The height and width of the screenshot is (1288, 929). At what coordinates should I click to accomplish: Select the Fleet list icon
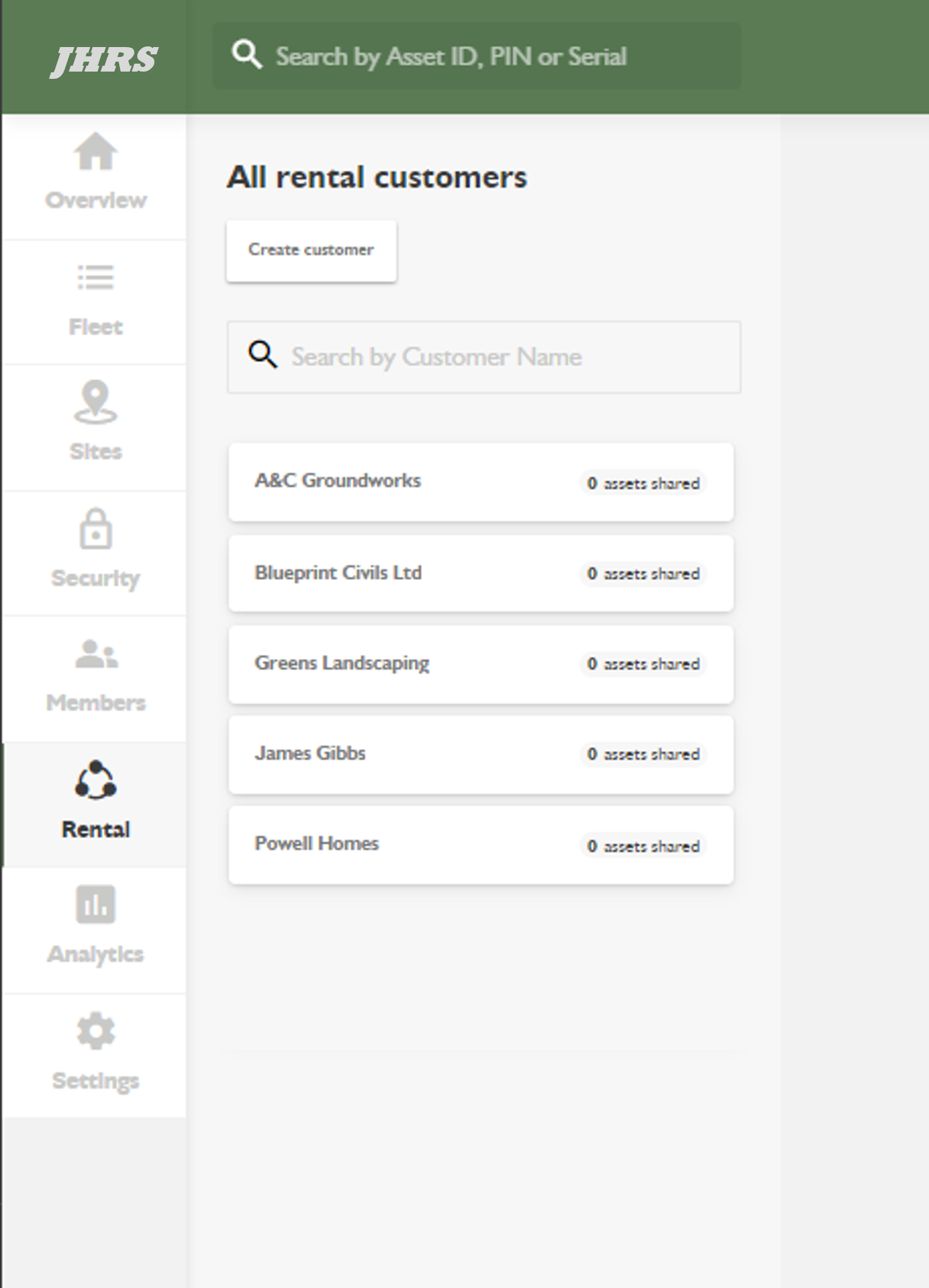[x=95, y=278]
